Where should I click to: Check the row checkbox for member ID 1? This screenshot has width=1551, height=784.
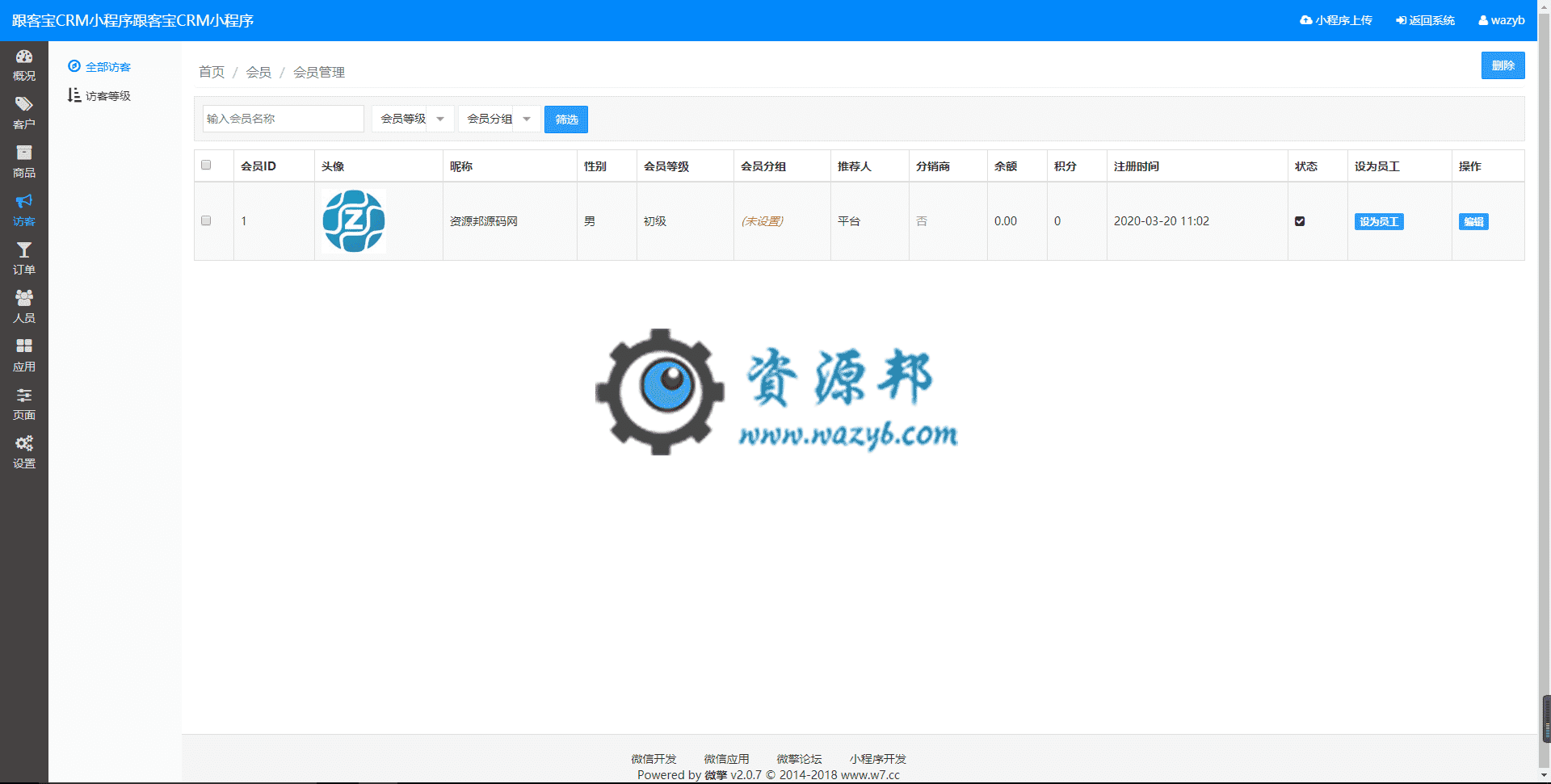click(206, 220)
